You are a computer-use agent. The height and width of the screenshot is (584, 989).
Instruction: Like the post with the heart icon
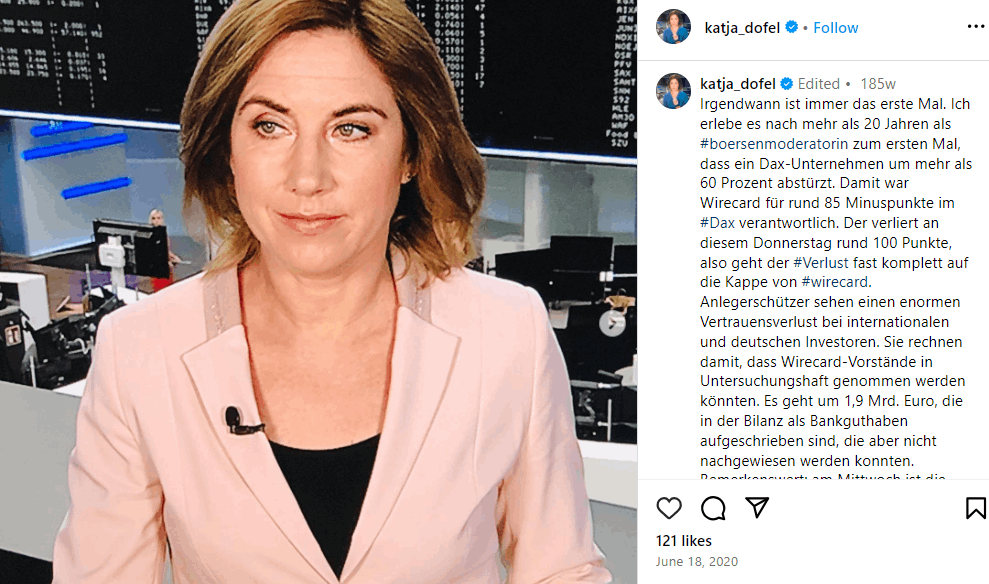point(669,508)
